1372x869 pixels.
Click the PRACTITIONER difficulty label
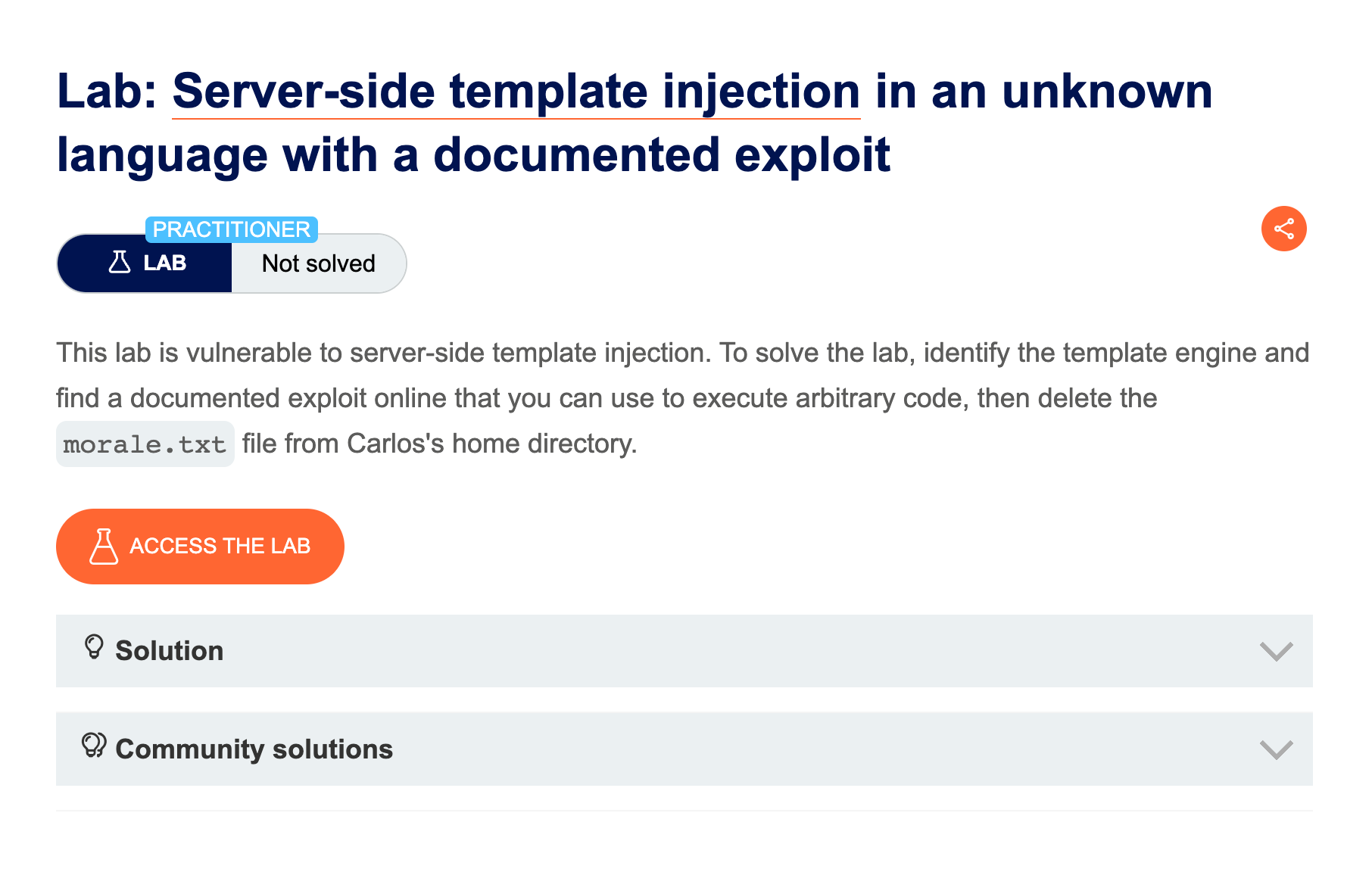231,229
